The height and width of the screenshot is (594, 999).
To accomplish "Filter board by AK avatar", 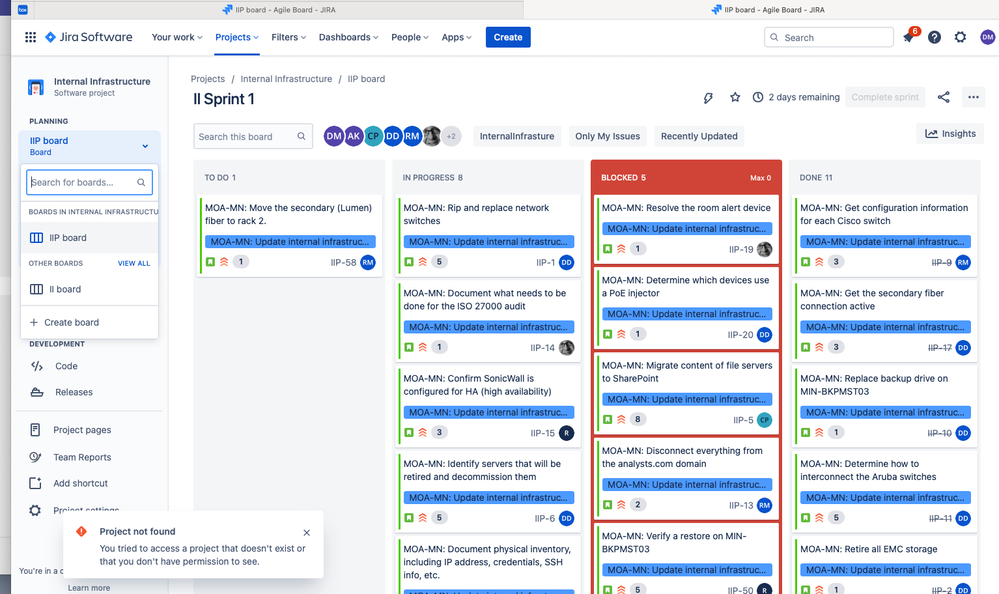I will pyautogui.click(x=354, y=136).
